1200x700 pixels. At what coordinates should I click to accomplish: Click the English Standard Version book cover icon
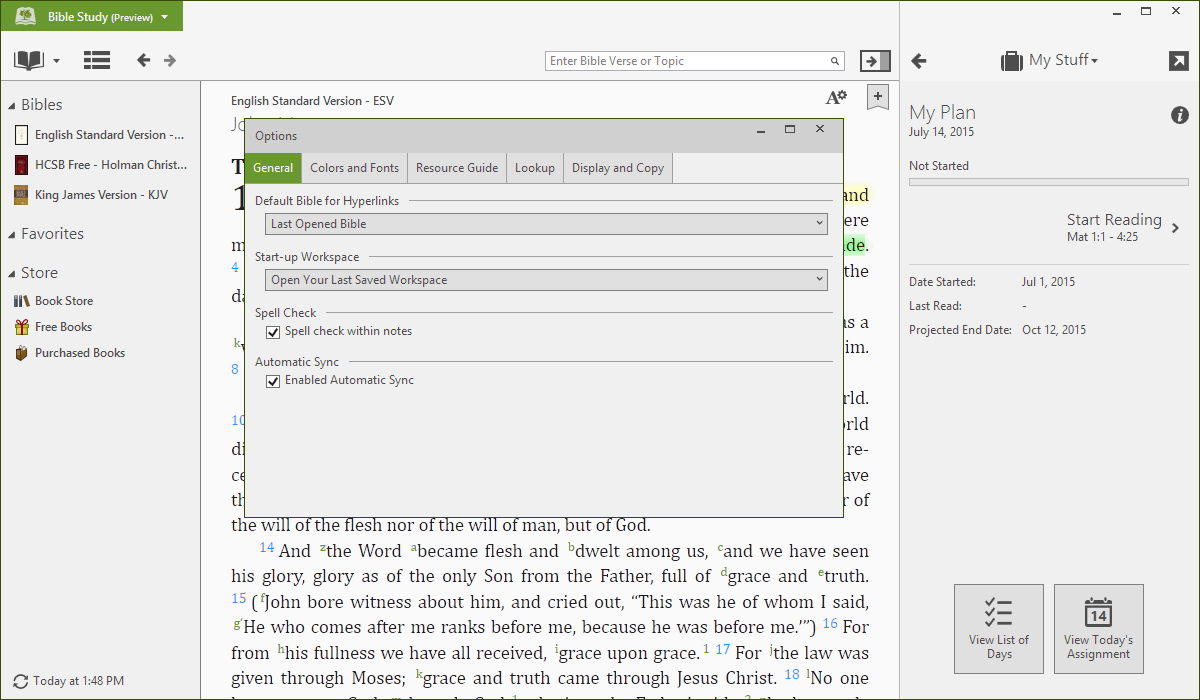point(21,135)
